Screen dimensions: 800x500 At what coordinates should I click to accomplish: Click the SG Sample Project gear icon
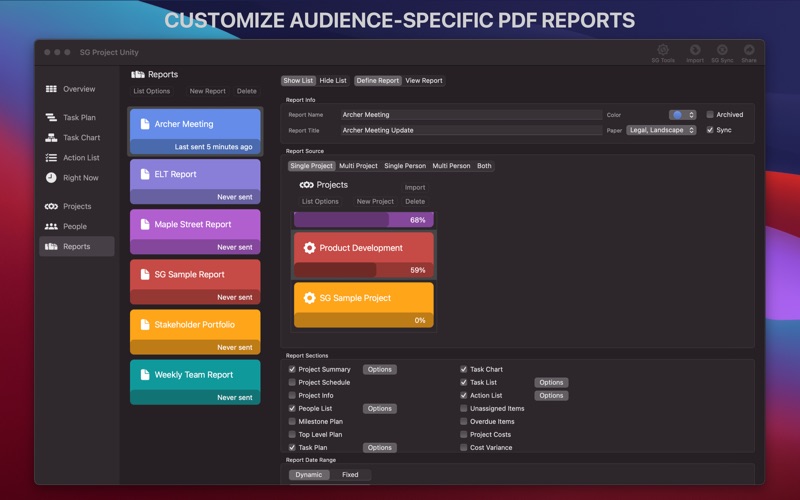[x=309, y=298]
